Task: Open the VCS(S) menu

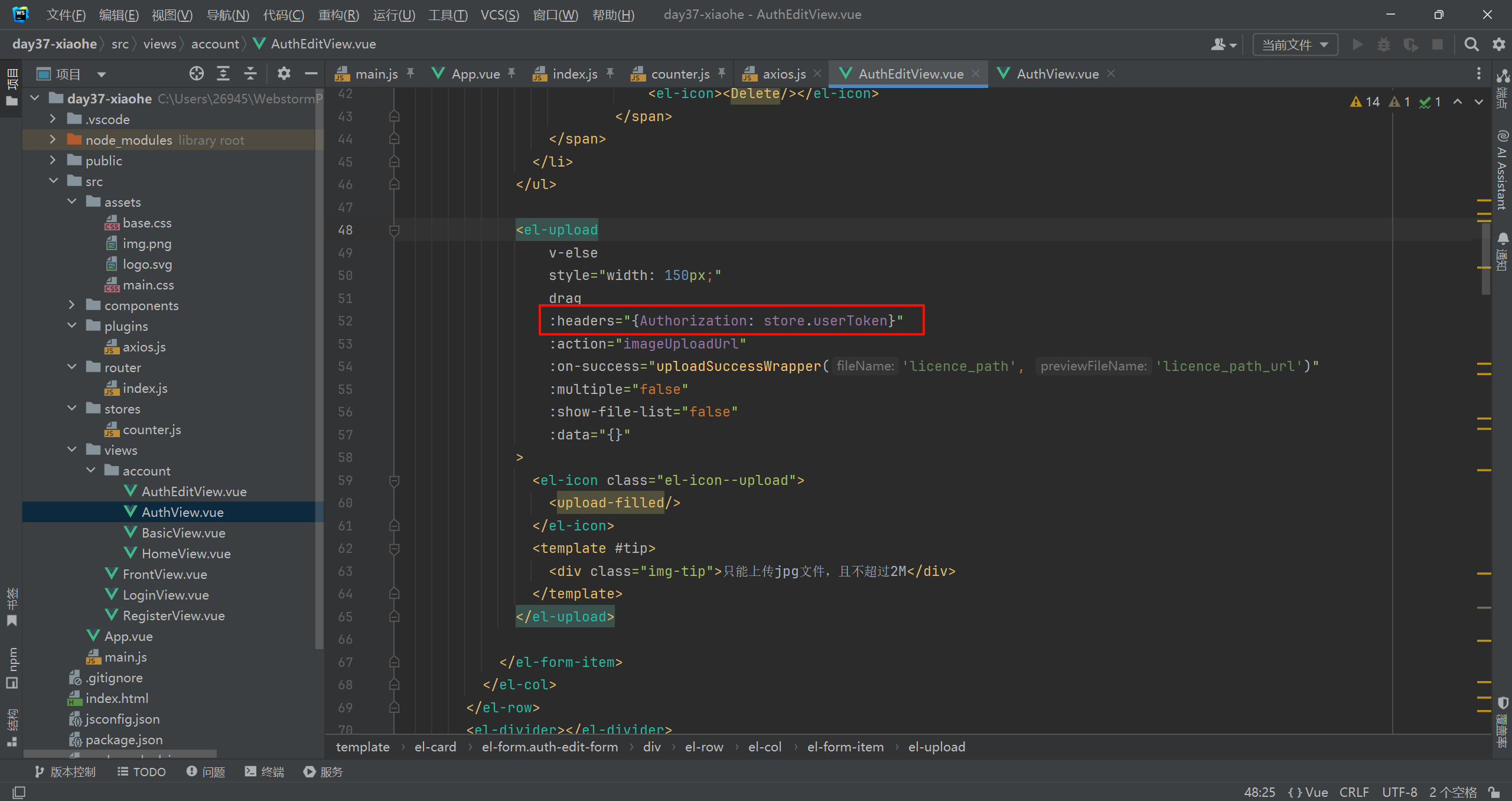Action: point(500,15)
